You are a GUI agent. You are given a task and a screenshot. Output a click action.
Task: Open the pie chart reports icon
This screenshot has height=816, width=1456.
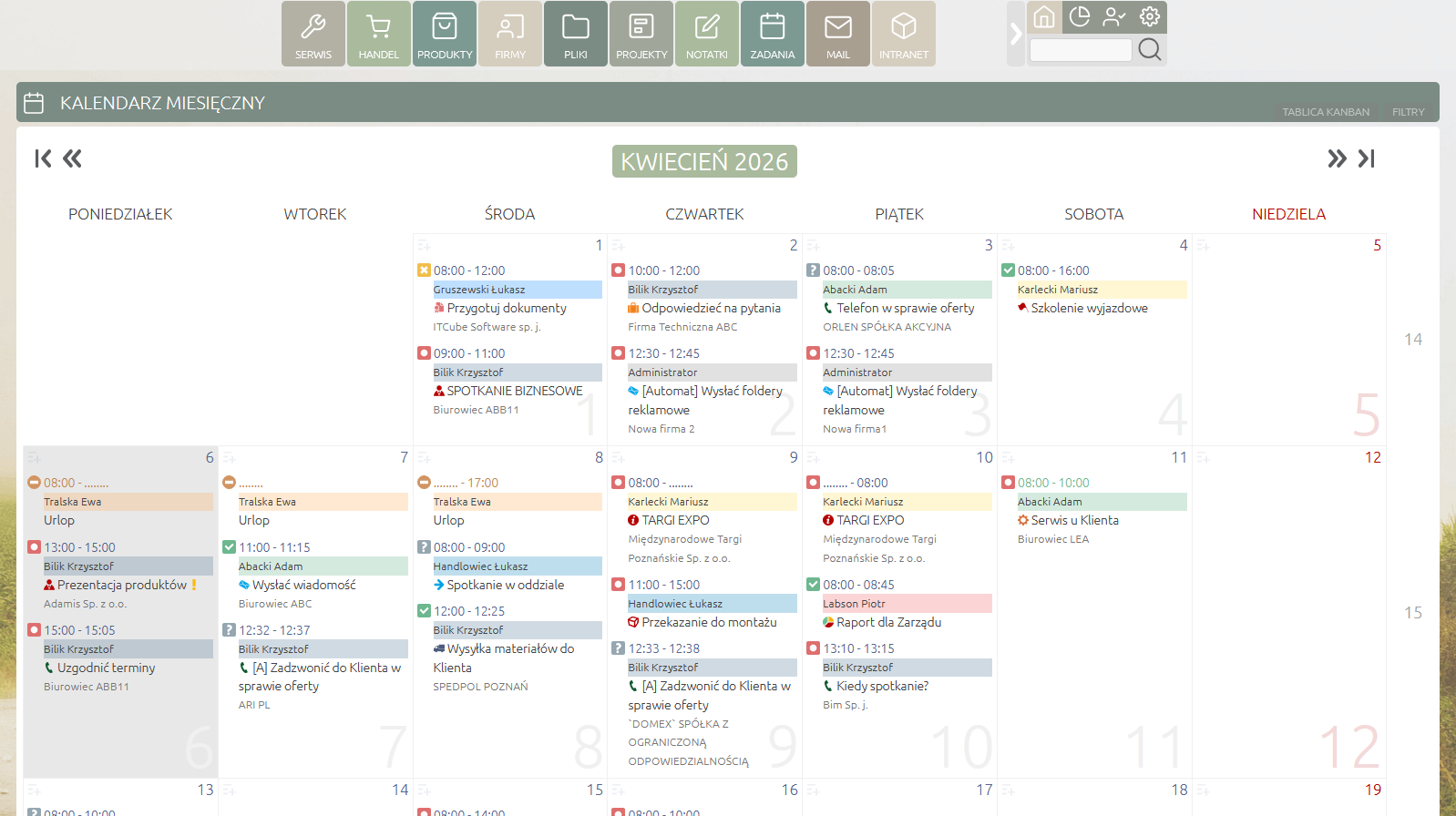[1080, 16]
